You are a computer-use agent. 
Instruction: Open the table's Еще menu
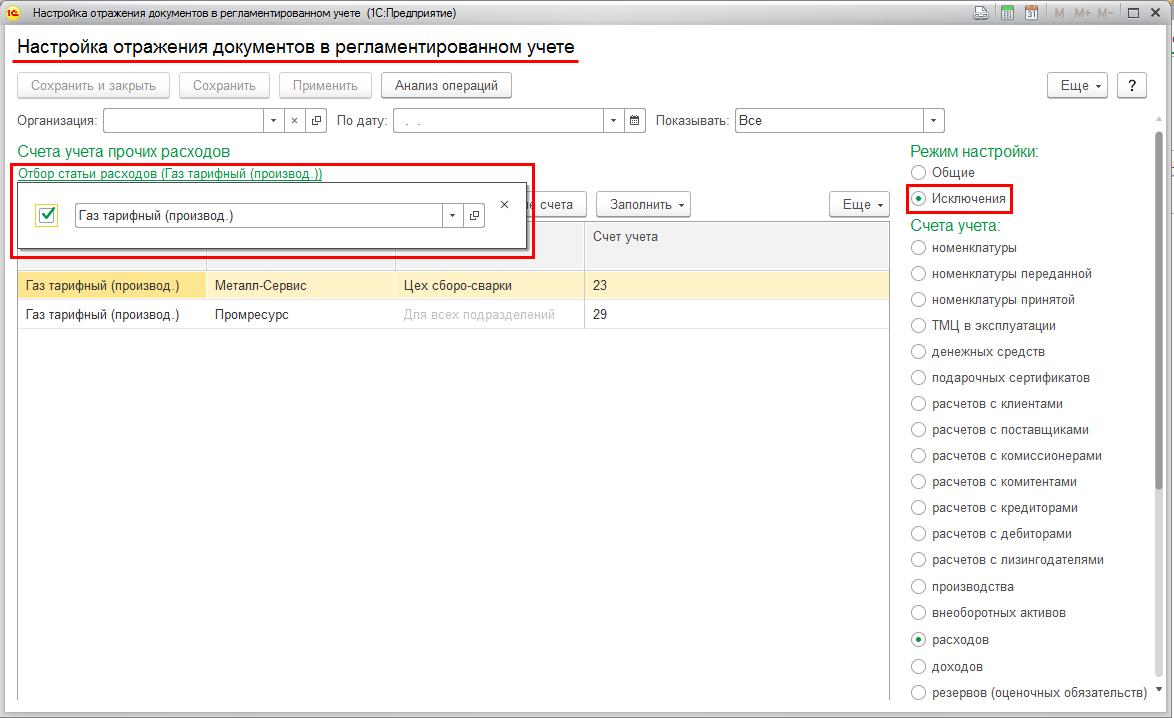pyautogui.click(x=859, y=204)
